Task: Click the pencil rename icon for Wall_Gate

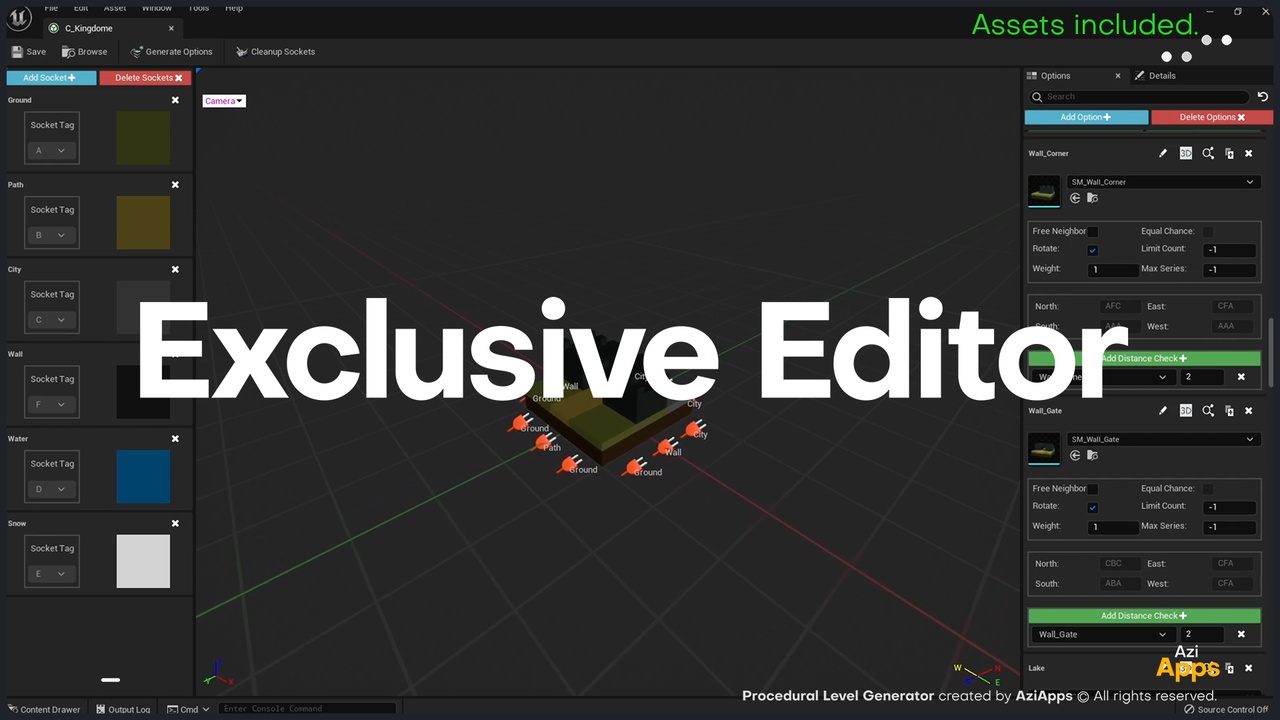Action: 1163,411
